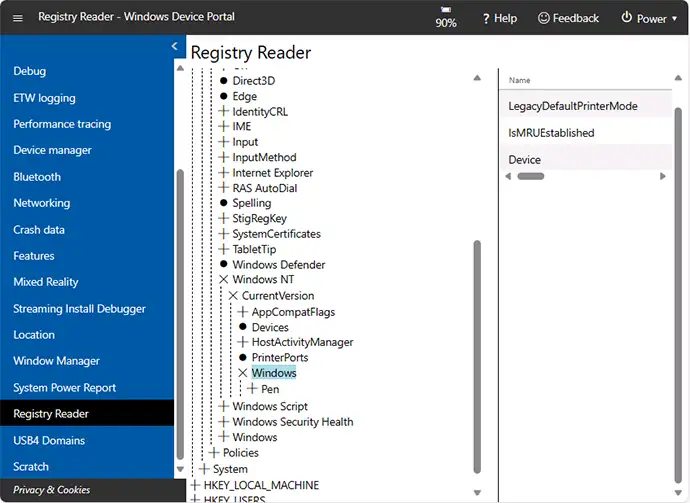Viewport: 690px width, 503px height.
Task: Expand the StigRegKey key
Action: [x=224, y=218]
